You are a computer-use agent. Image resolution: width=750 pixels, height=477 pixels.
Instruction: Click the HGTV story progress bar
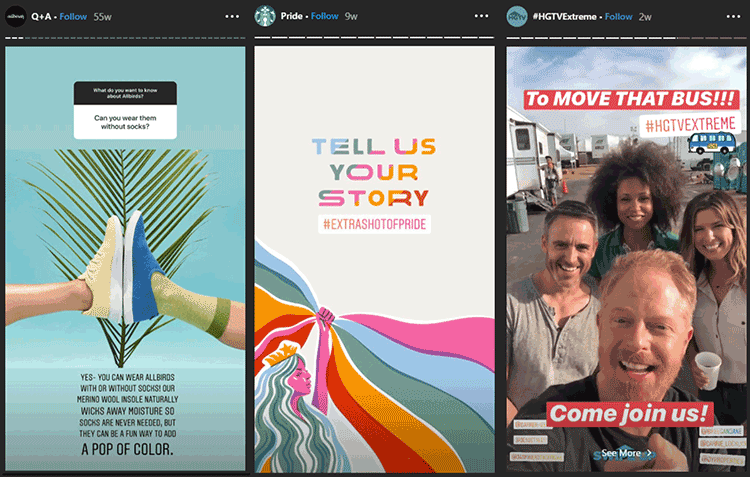(626, 38)
